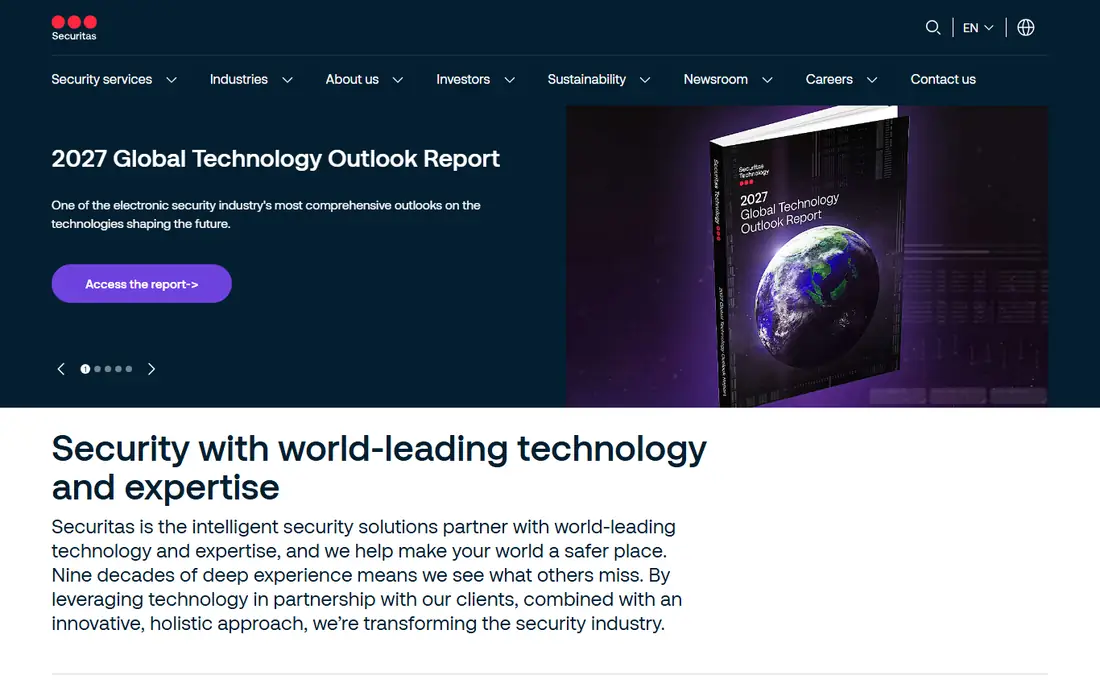Open the search magnifier icon
The height and width of the screenshot is (688, 1100).
coord(932,27)
